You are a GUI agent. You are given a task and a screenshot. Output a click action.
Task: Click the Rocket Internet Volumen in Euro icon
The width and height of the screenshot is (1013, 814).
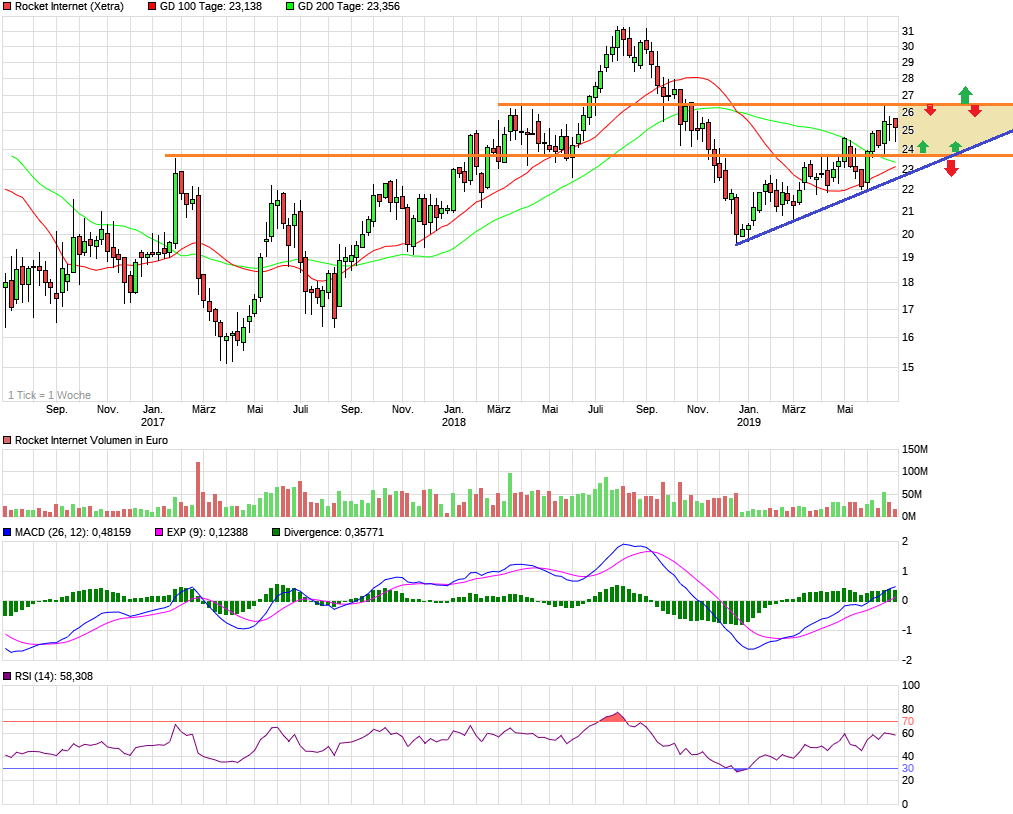pyautogui.click(x=8, y=439)
